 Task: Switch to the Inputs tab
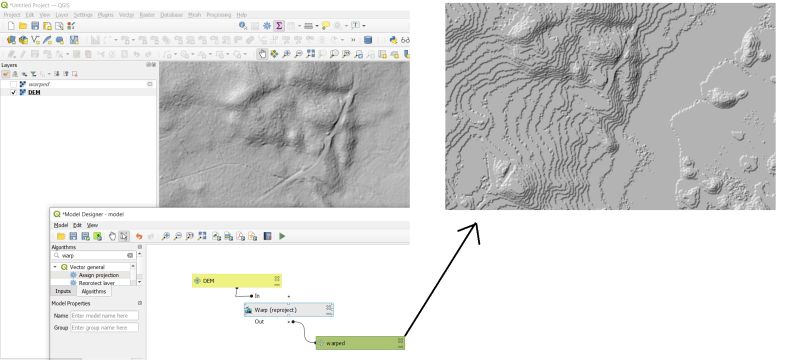point(63,291)
